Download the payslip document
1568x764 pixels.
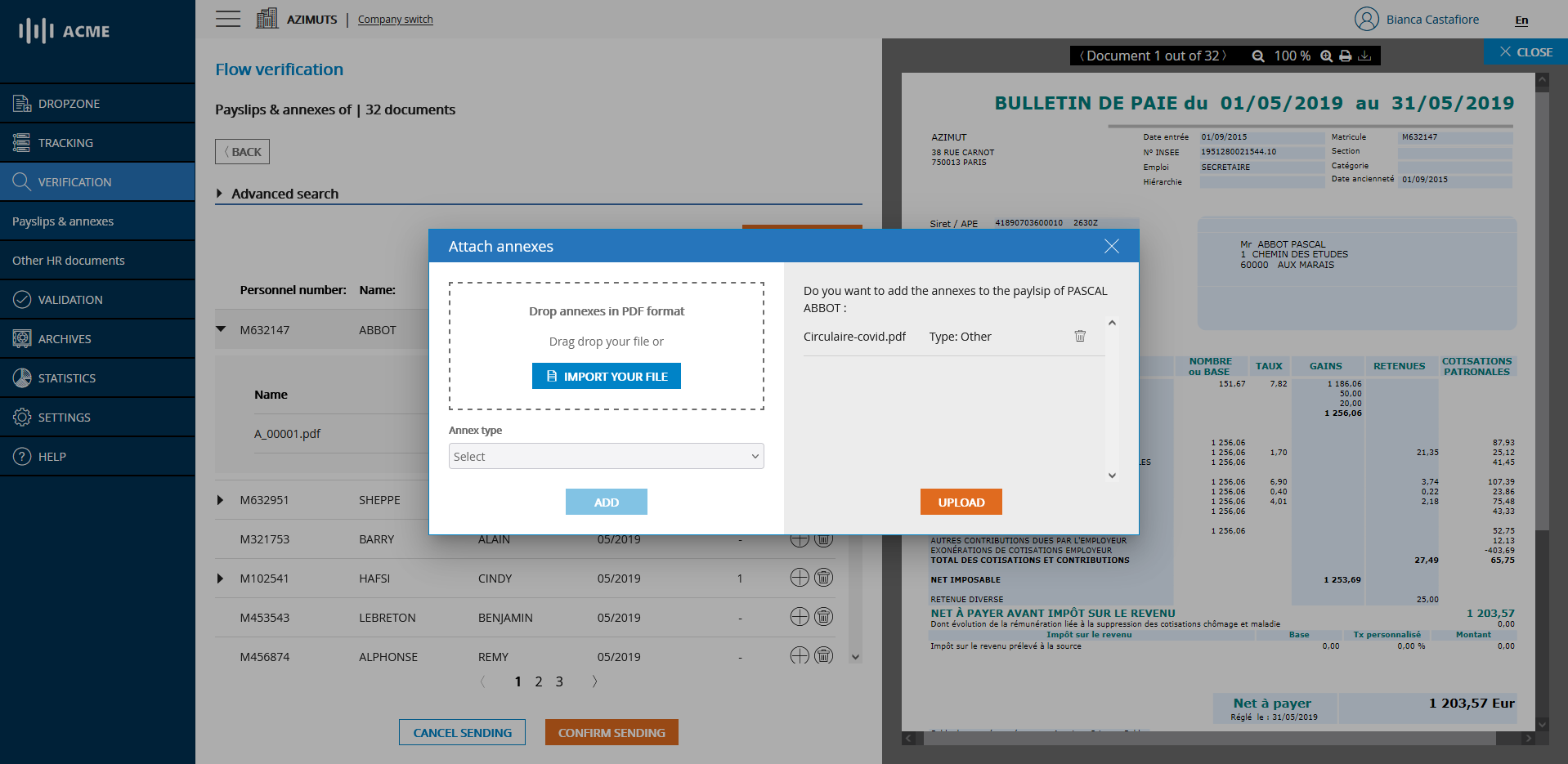1364,56
